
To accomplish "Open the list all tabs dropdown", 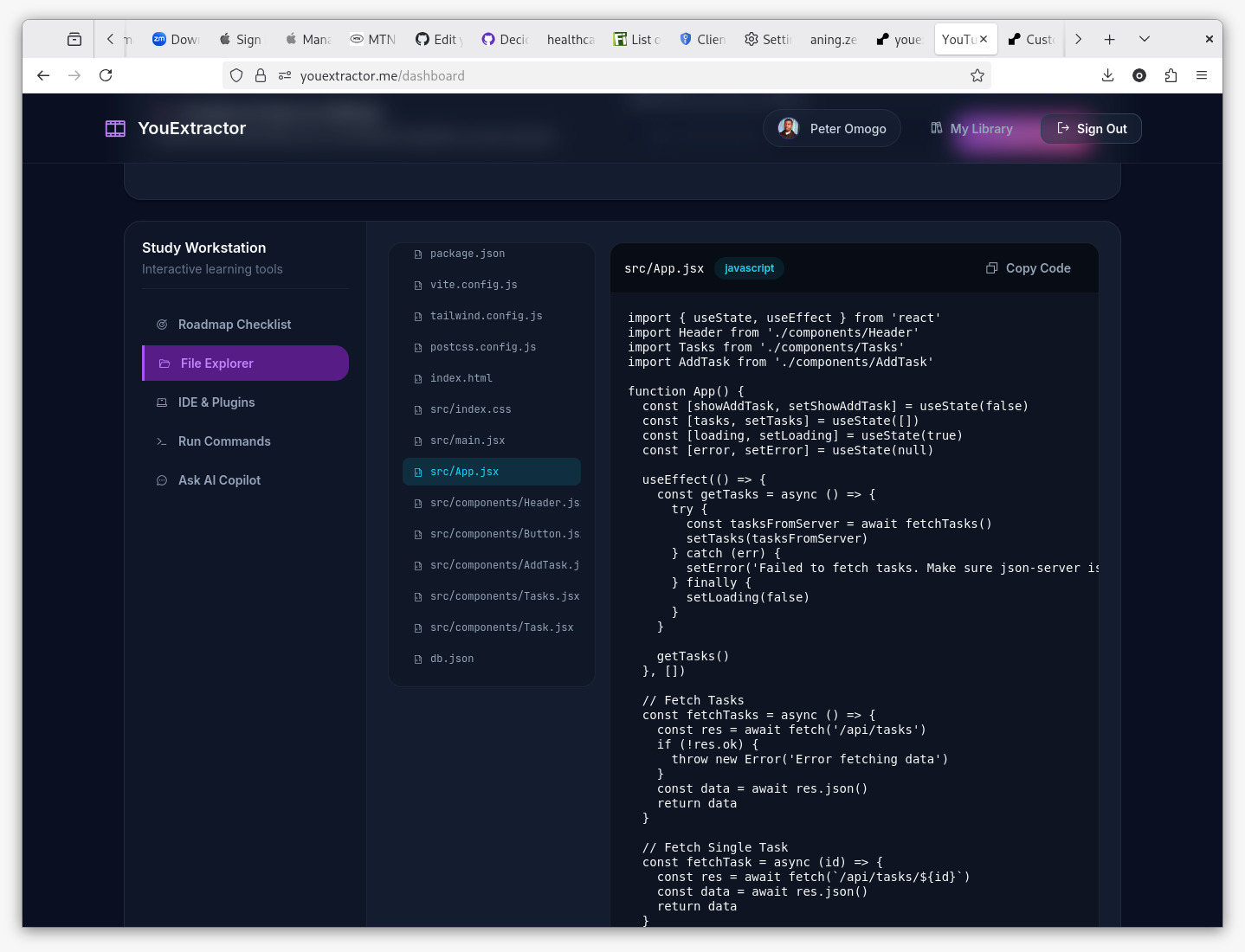I will 1145,39.
